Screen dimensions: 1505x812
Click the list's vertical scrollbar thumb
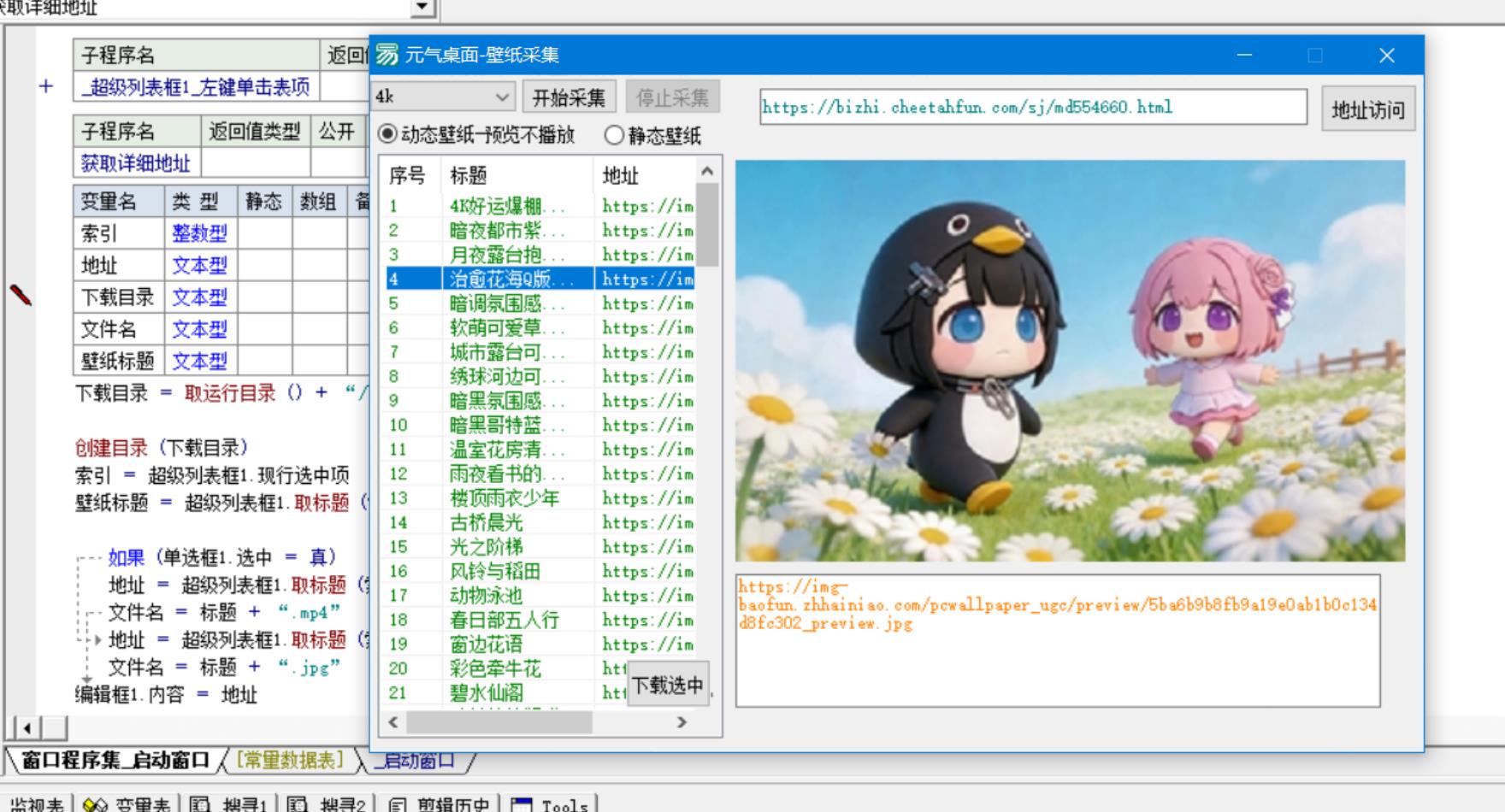707,224
